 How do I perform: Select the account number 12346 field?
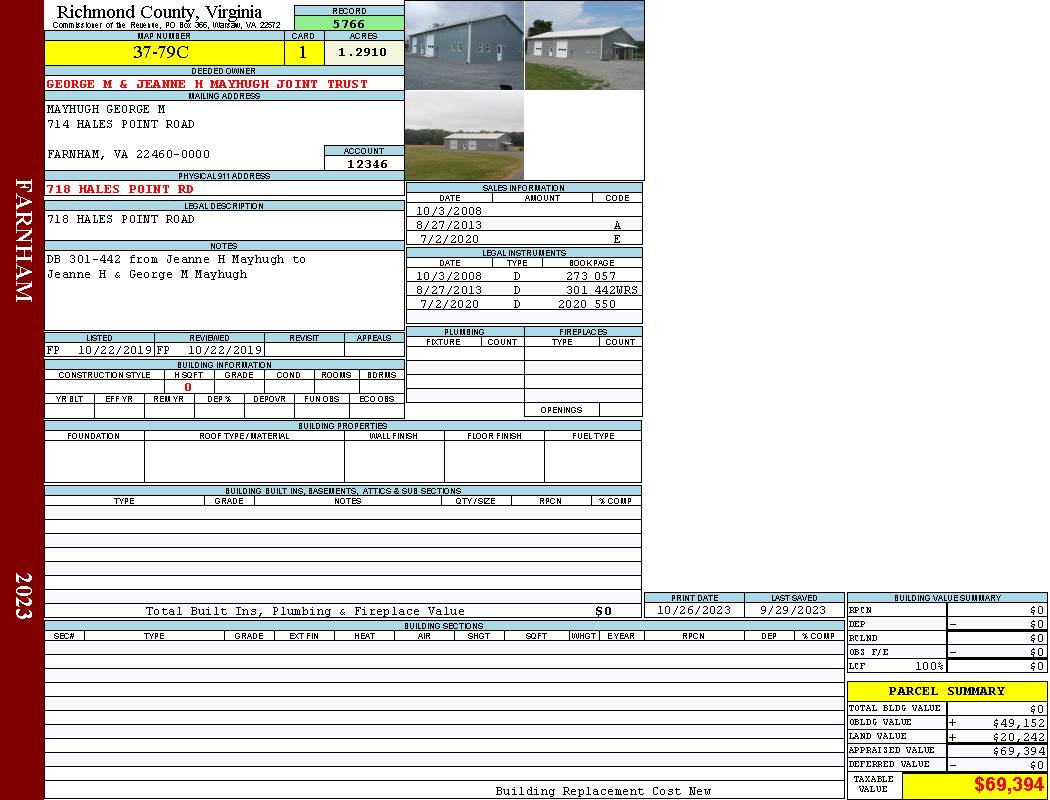pyautogui.click(x=363, y=164)
